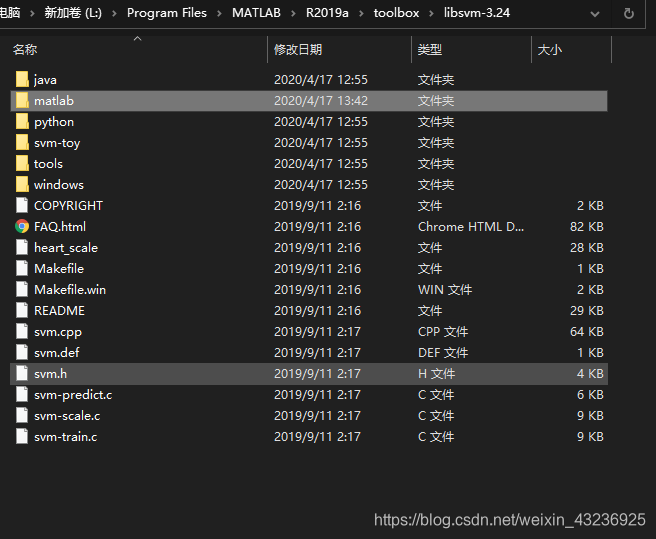Viewport: 656px width, 539px height.
Task: Click the Chrome icon of FAQ.html
Action: pyautogui.click(x=22, y=226)
